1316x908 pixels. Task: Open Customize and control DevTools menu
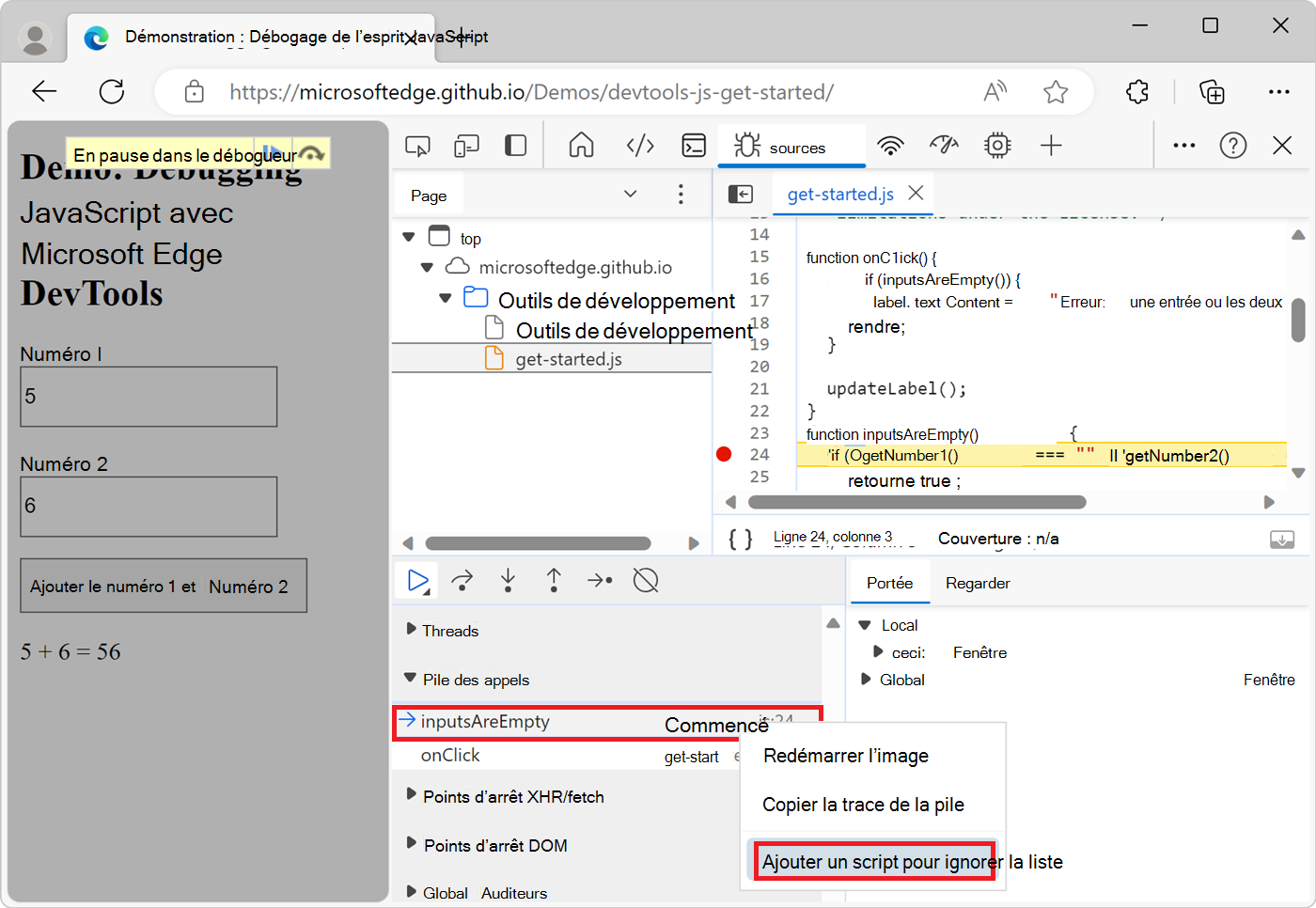1184,146
